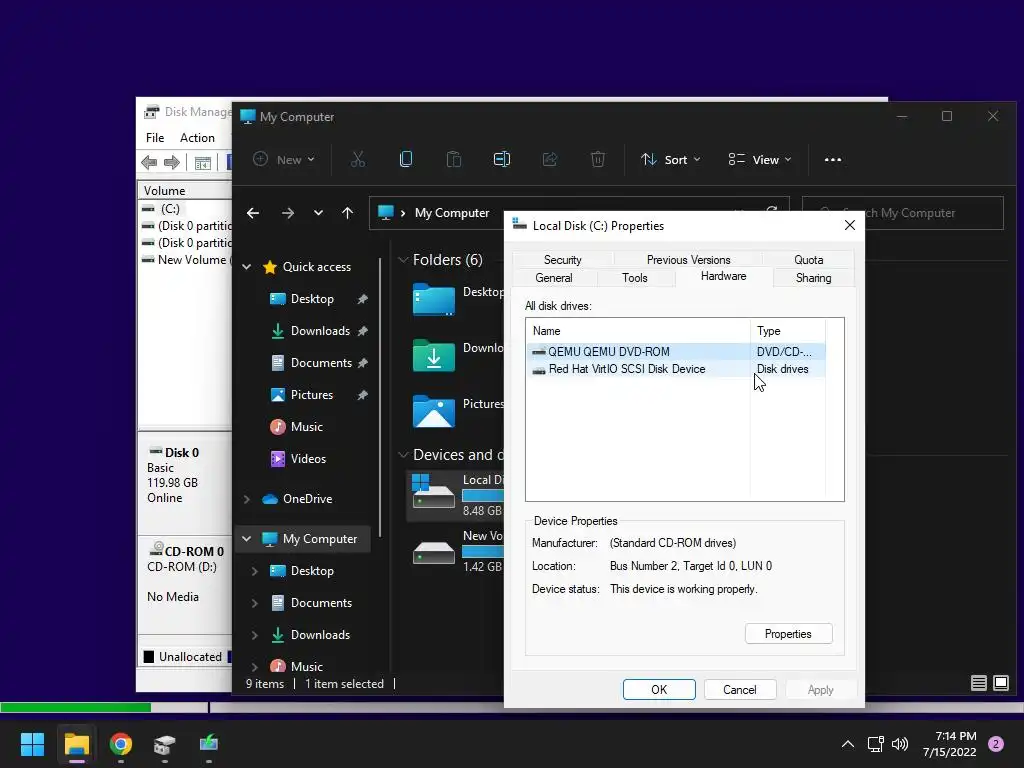Image resolution: width=1024 pixels, height=768 pixels.
Task: Select Disk 0 in Disk Management
Action: point(185,482)
